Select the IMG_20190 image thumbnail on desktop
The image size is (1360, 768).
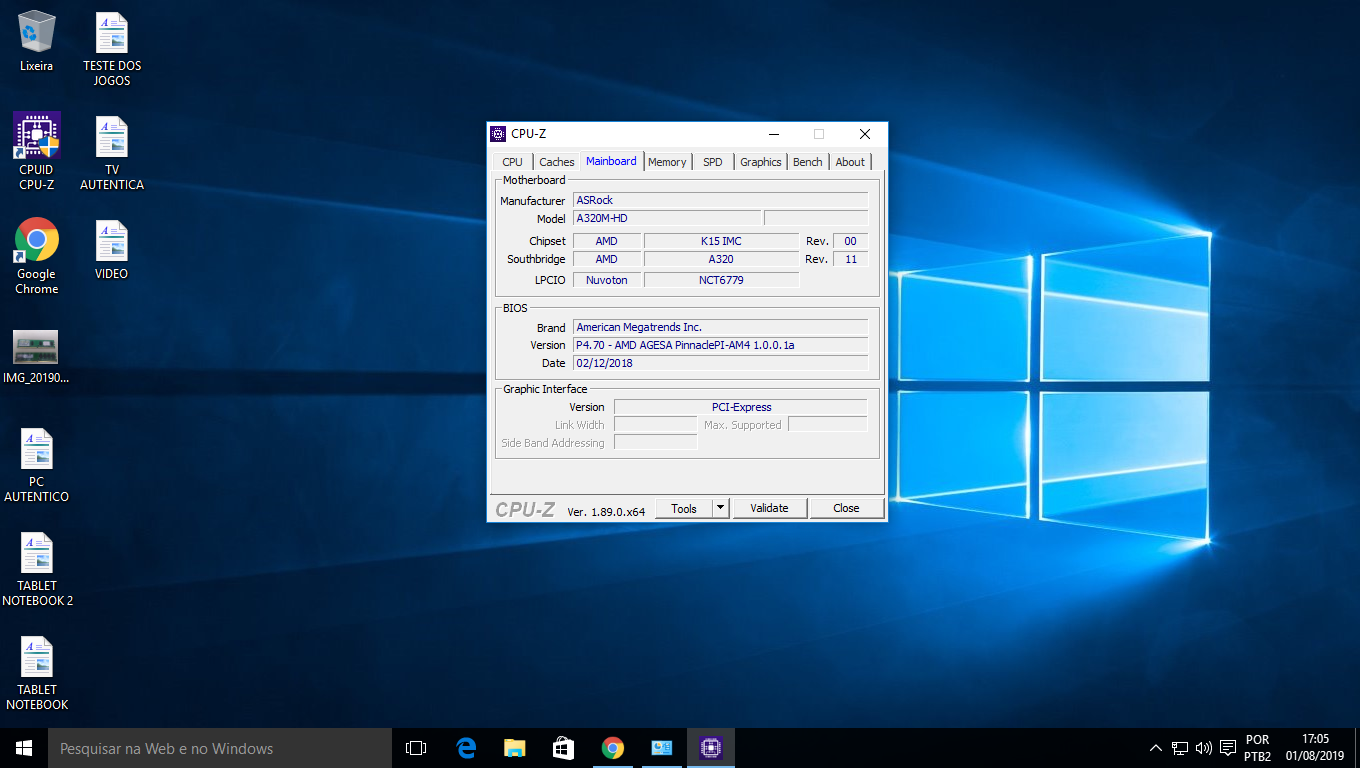coord(36,357)
